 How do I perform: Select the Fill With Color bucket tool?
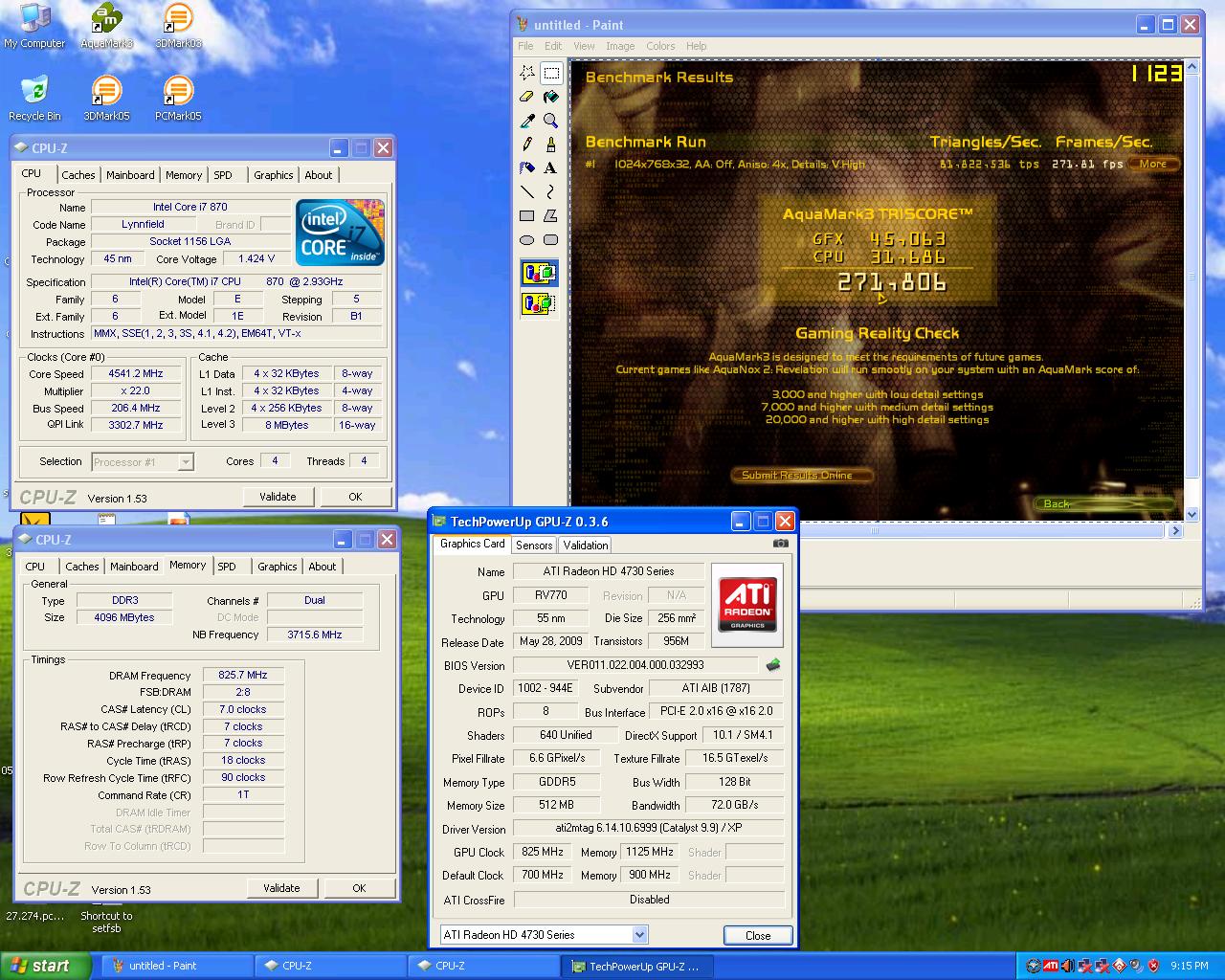(x=551, y=97)
